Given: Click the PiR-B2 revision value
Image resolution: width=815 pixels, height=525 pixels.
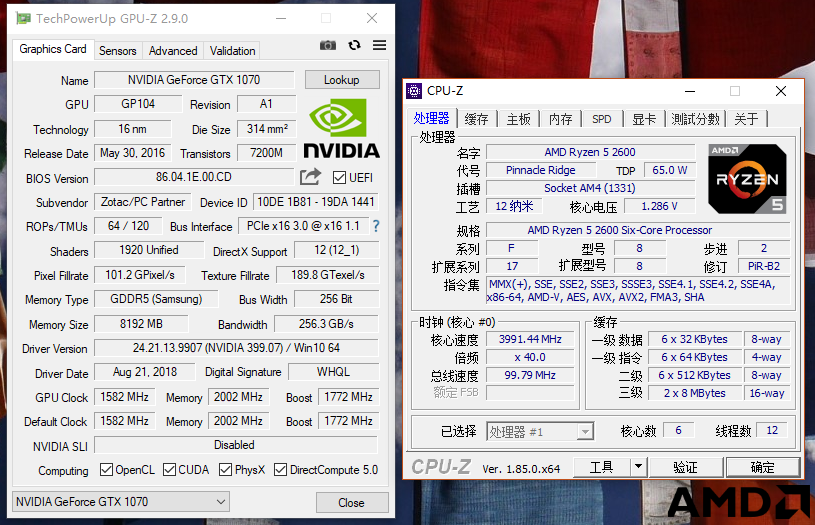Looking at the screenshot, I should [764, 266].
